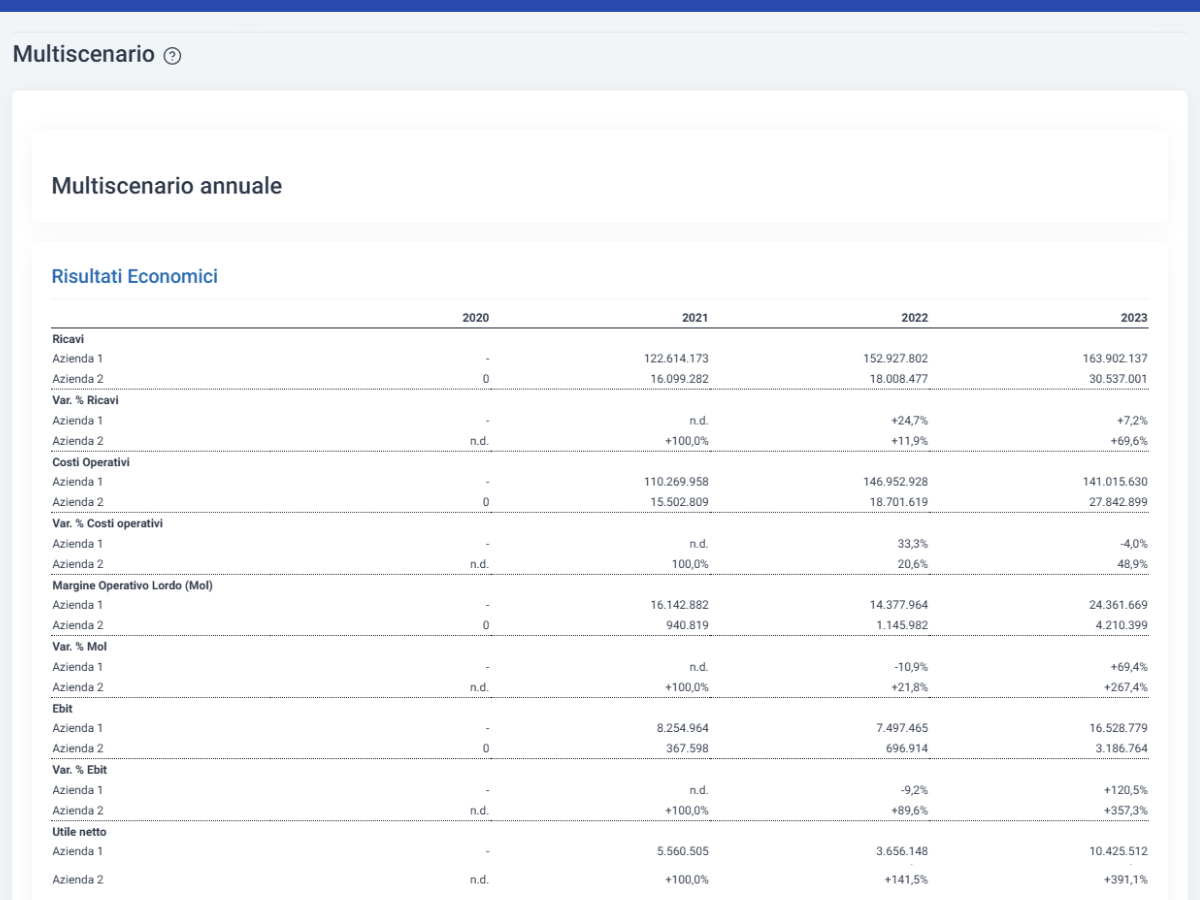Select the Mol value 14.377.964

tap(898, 604)
